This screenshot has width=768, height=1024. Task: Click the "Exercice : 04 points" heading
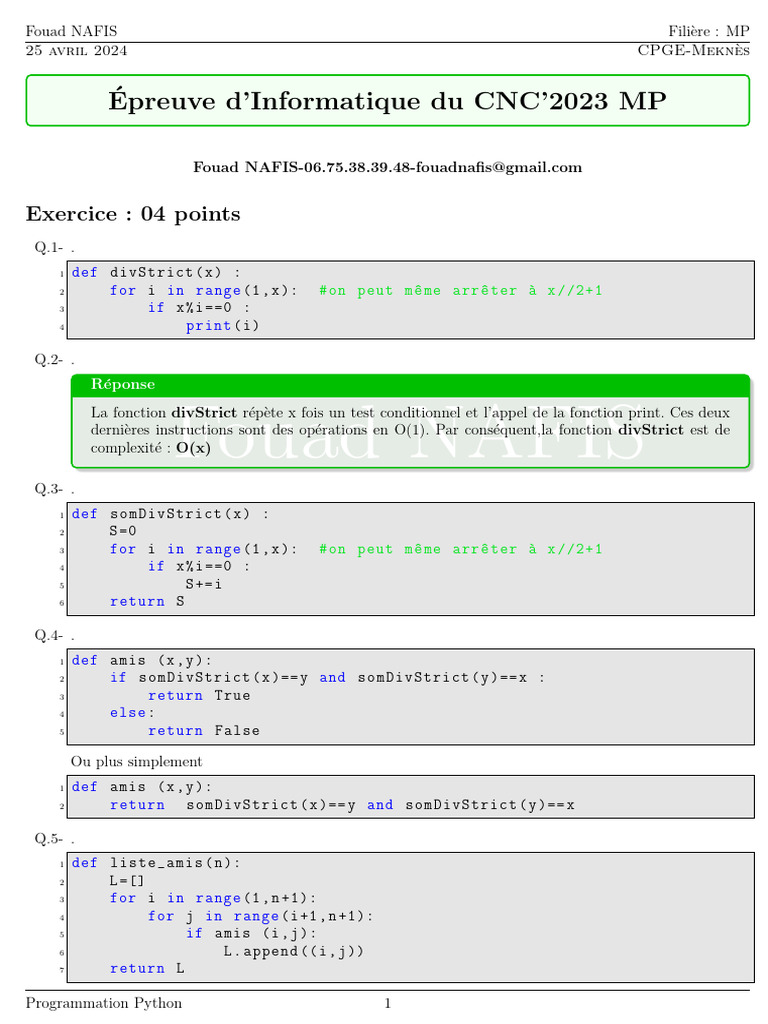tap(133, 214)
